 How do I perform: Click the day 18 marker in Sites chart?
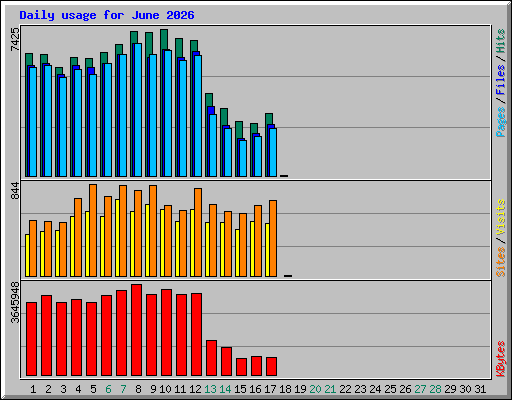[x=288, y=276]
